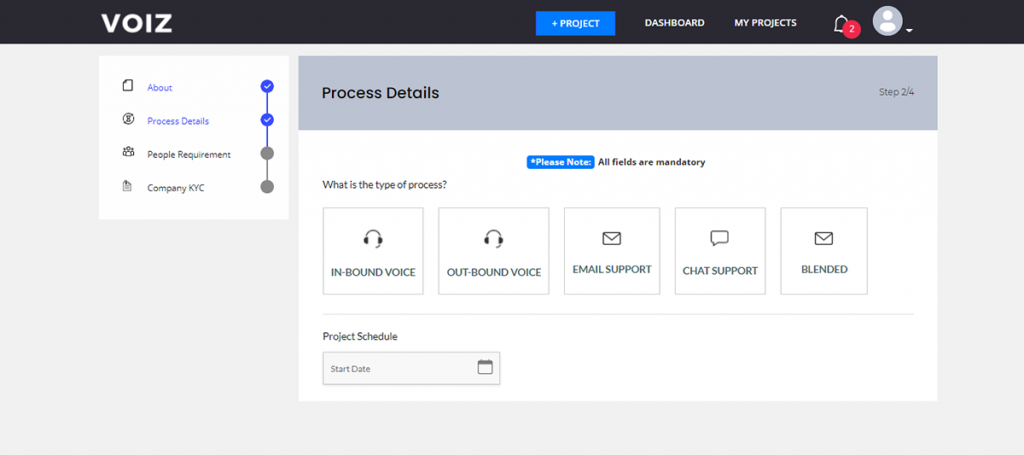Expand the profile dropdown arrow
The height and width of the screenshot is (455, 1024).
pyautogui.click(x=909, y=31)
